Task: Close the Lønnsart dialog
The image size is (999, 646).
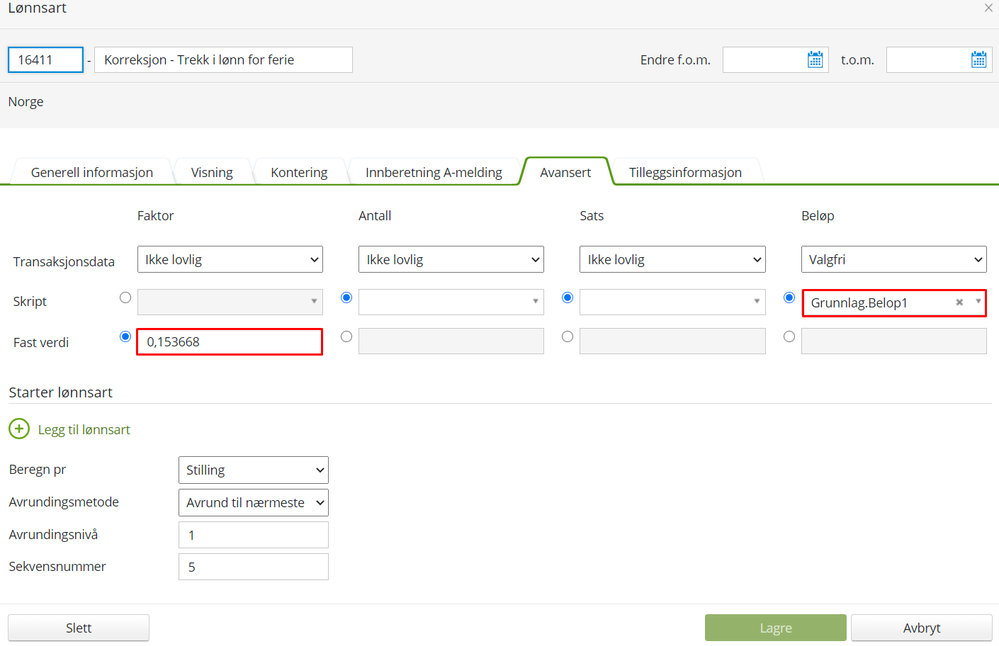Action: (988, 8)
